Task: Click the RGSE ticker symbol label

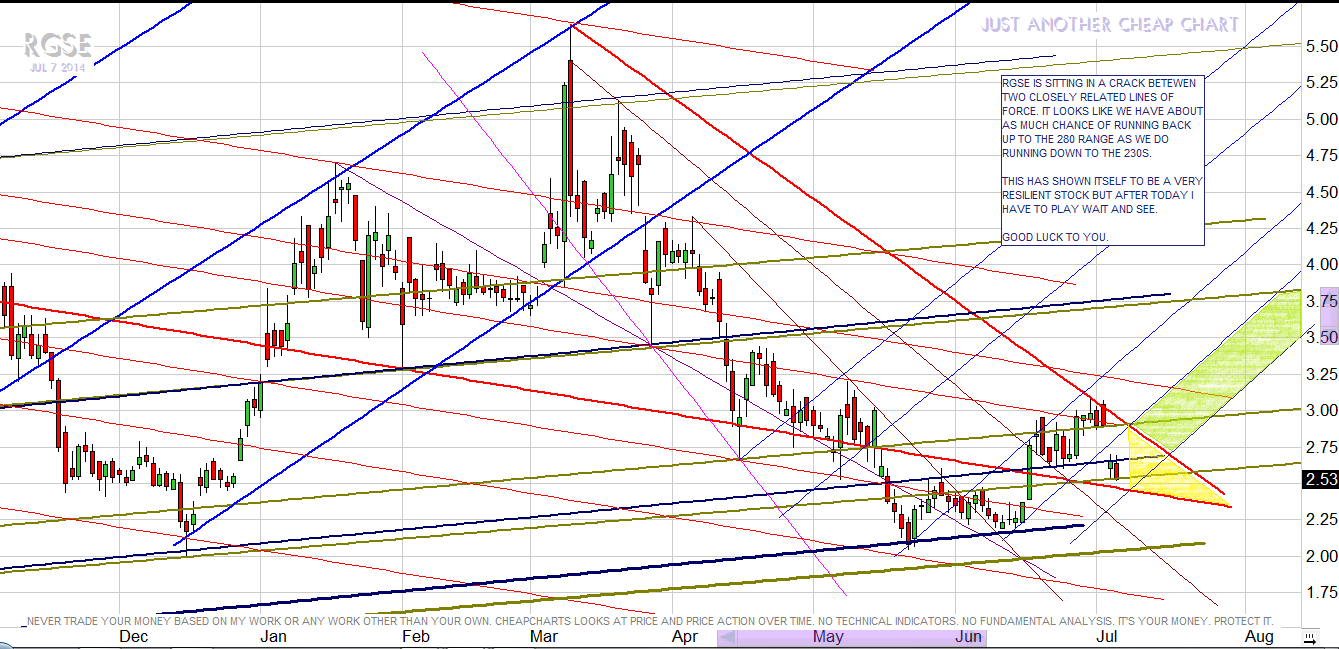Action: tap(58, 45)
